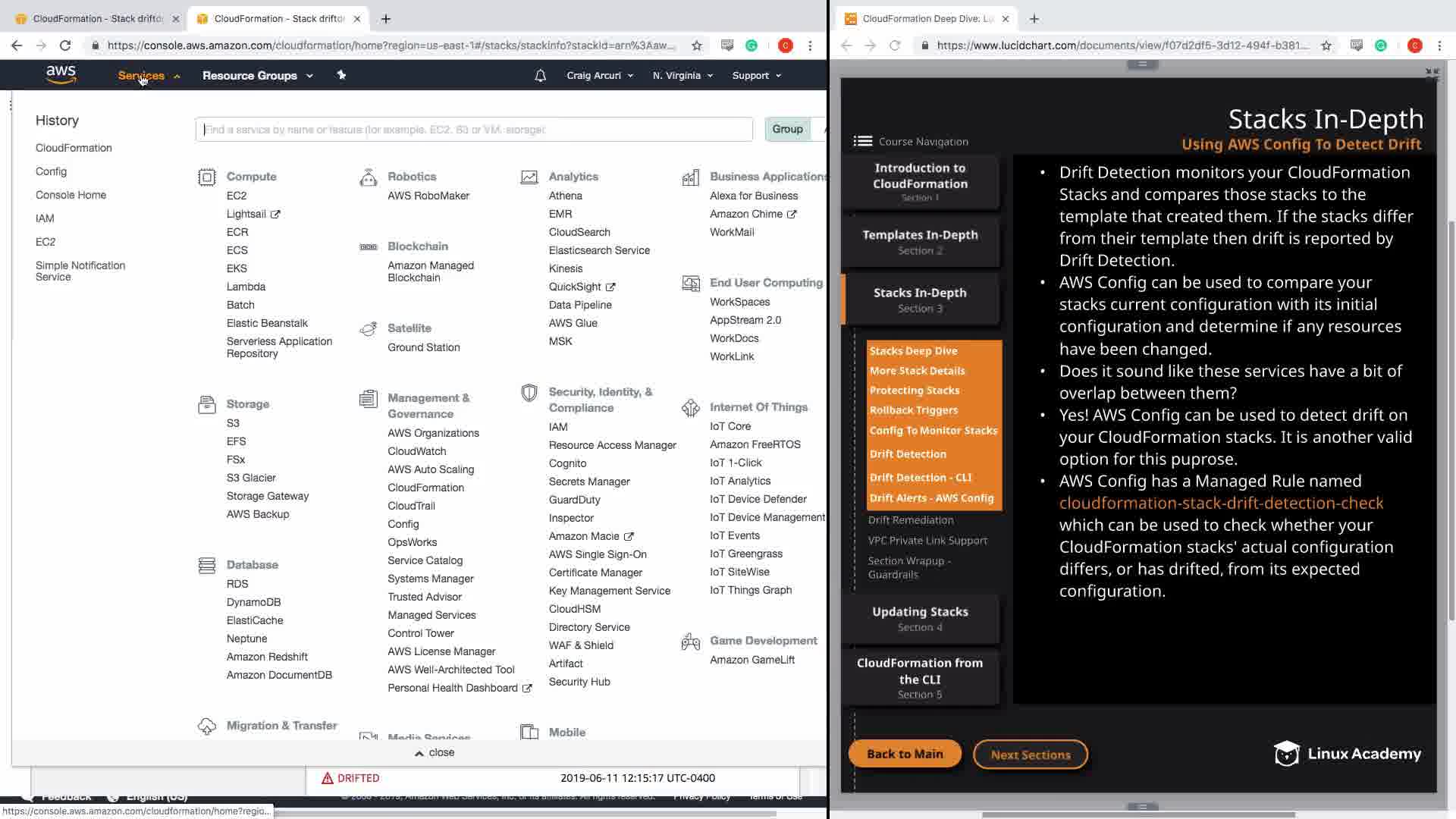The width and height of the screenshot is (1456, 819).
Task: Click the AWS logo home icon
Action: tap(61, 74)
